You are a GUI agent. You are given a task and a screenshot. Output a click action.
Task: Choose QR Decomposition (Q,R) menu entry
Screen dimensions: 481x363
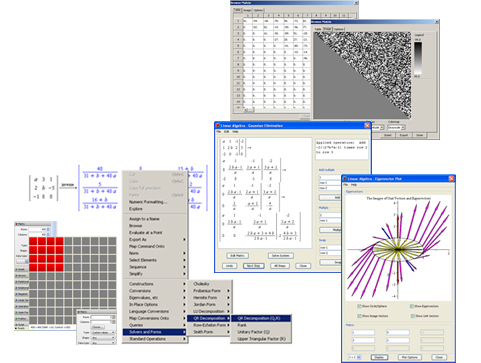click(261, 318)
